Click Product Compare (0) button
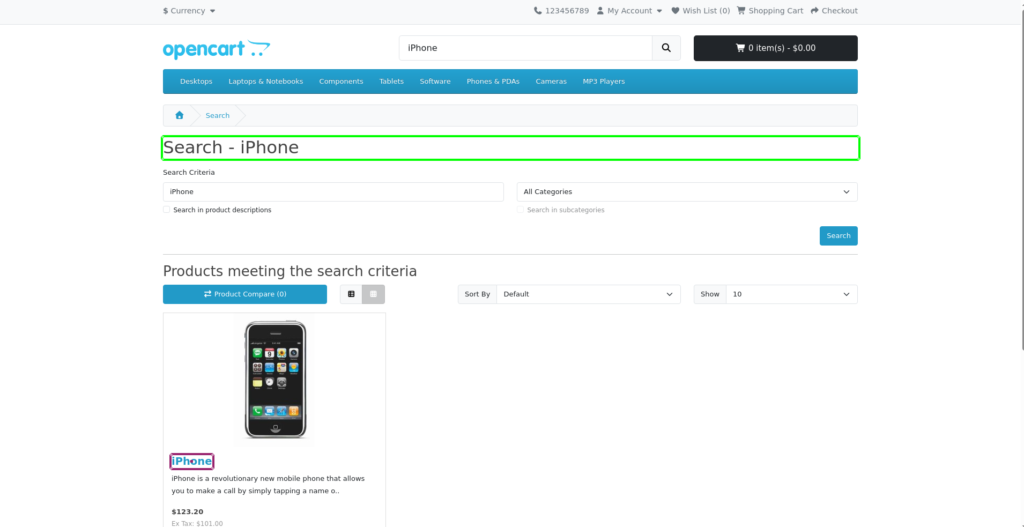This screenshot has width=1024, height=527. (245, 295)
